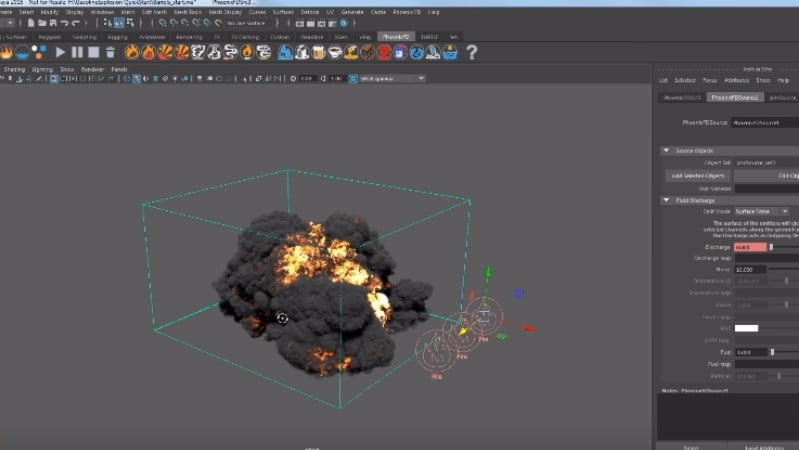The width and height of the screenshot is (799, 450).
Task: Select the PhoenixFD shelf tab
Action: pyautogui.click(x=396, y=37)
